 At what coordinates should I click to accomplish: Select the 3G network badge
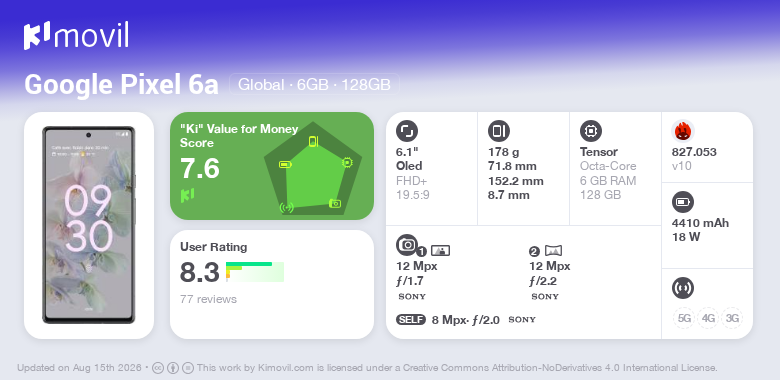[x=732, y=318]
